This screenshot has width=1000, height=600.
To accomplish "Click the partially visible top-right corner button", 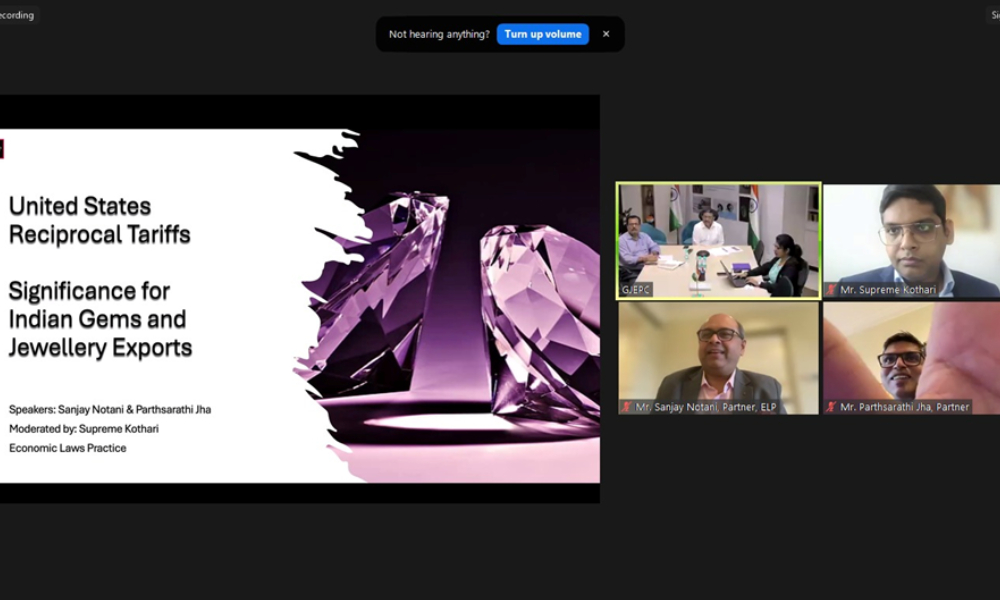I will 993,15.
